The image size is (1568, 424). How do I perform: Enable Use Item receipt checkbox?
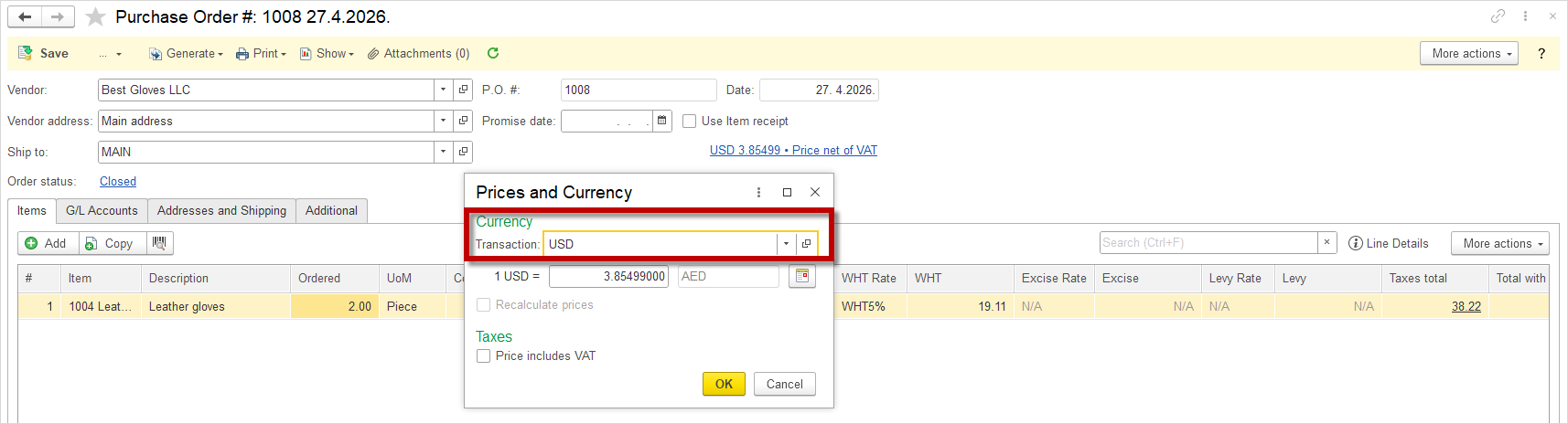coord(690,121)
